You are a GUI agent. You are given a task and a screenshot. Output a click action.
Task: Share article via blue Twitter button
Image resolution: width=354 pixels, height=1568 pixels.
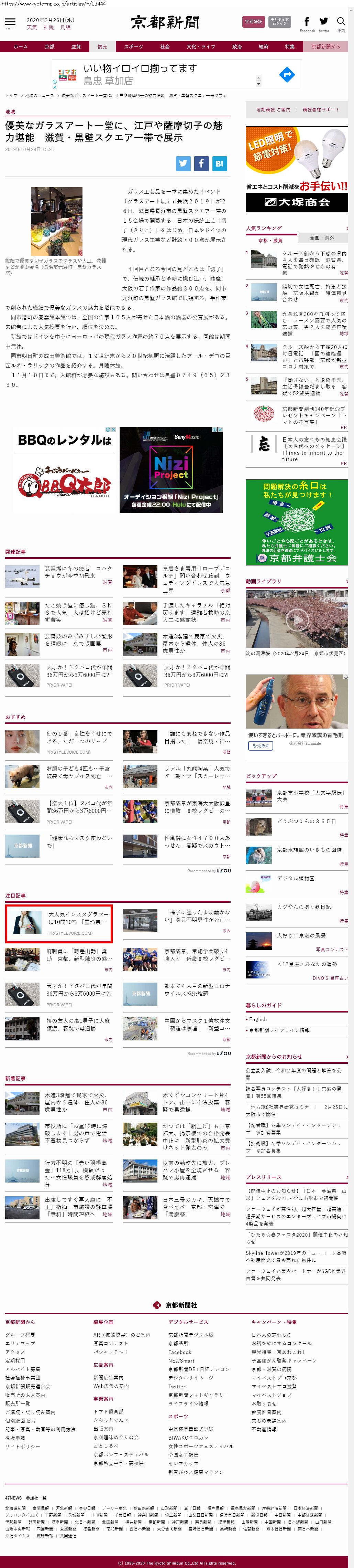pyautogui.click(x=183, y=163)
